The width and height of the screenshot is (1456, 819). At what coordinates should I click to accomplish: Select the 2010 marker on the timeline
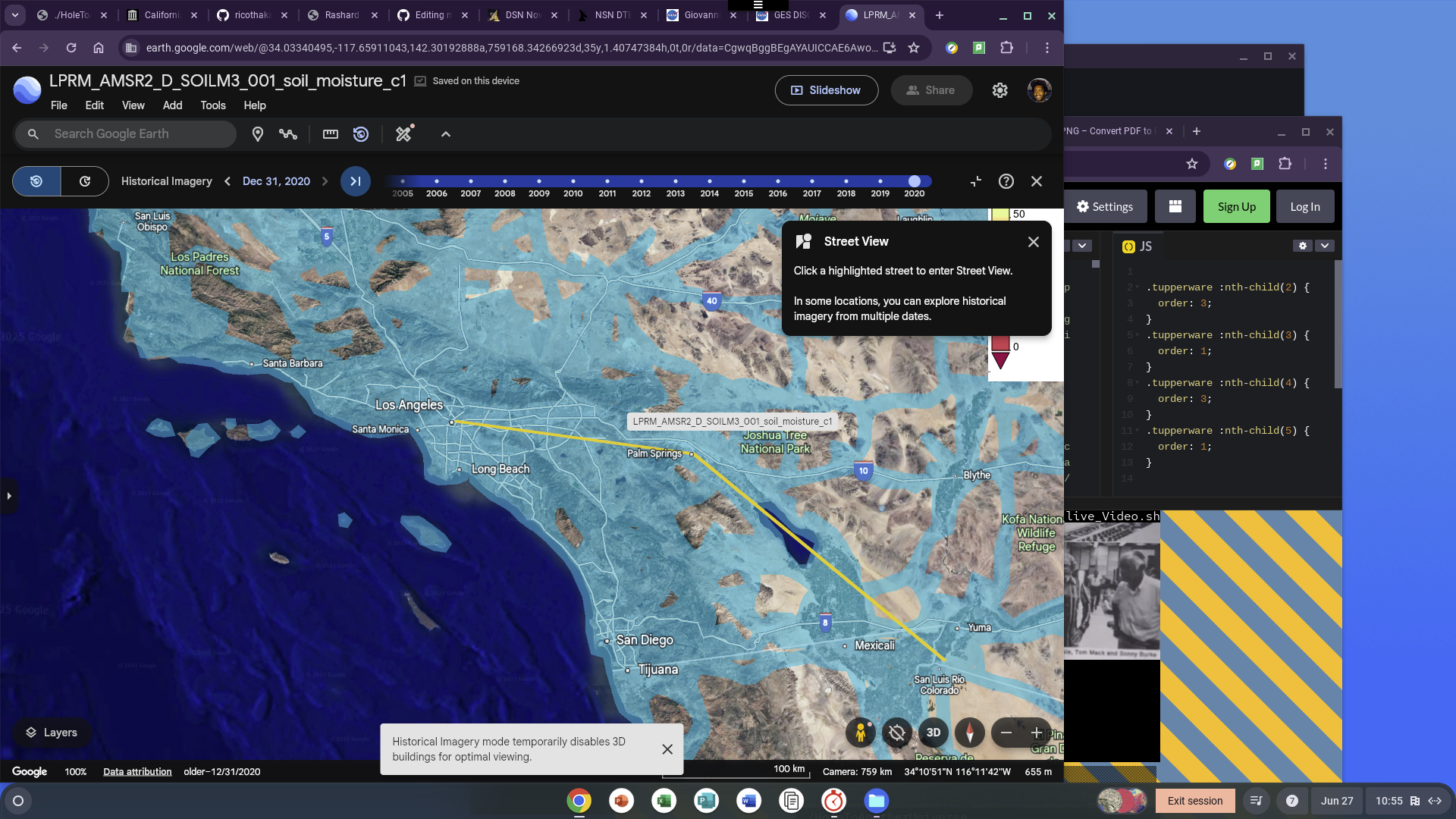click(x=573, y=182)
